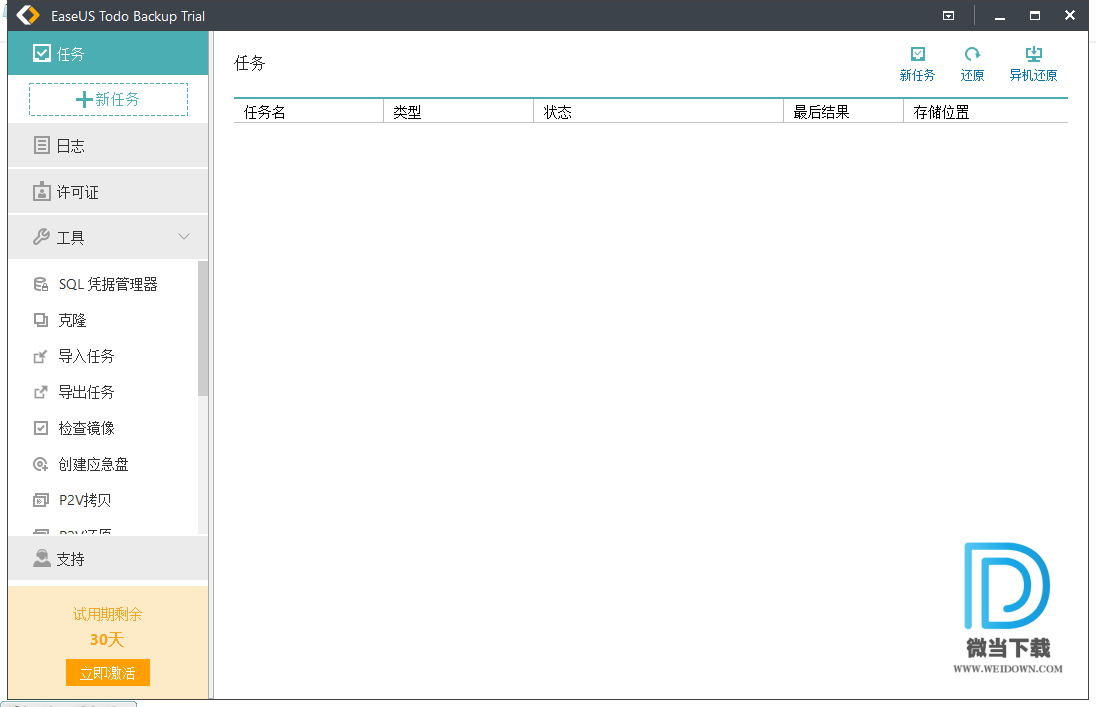Image resolution: width=1096 pixels, height=707 pixels.
Task: Click the EaseUS logo in title bar
Action: [x=28, y=15]
